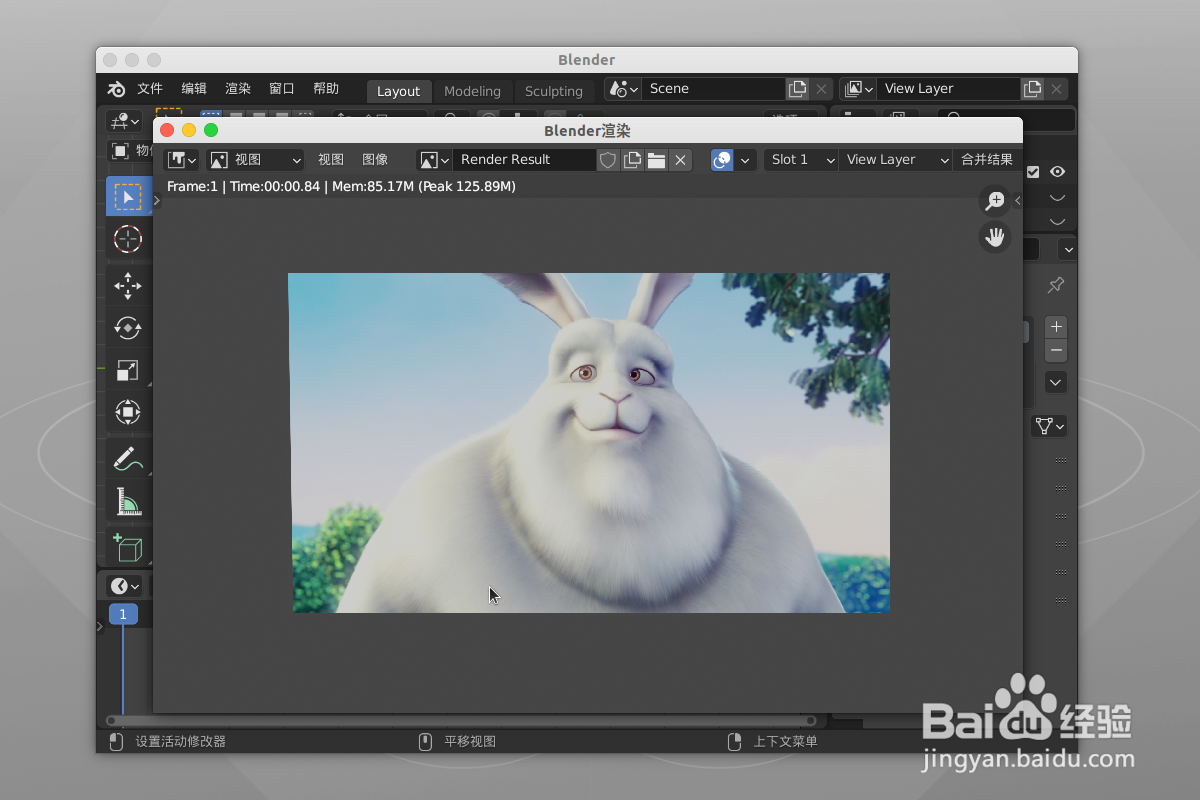Click the fake user shield icon
The image size is (1200, 800).
pos(608,160)
